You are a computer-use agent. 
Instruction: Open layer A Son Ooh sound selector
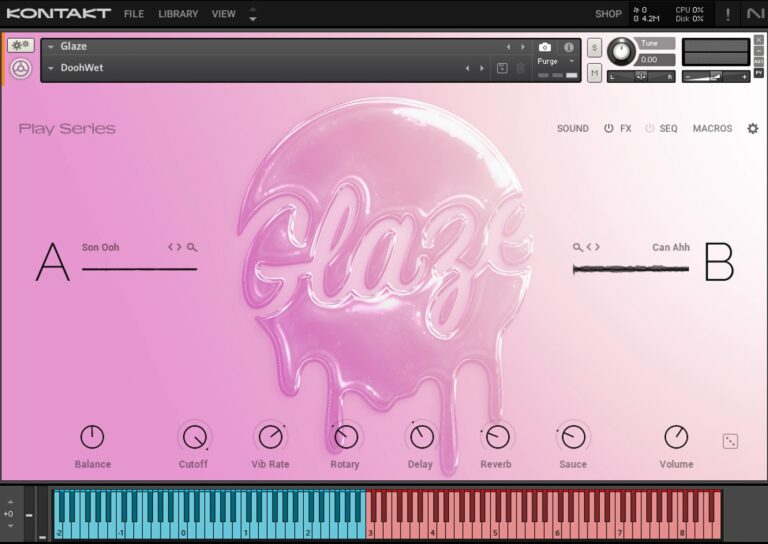coord(100,247)
